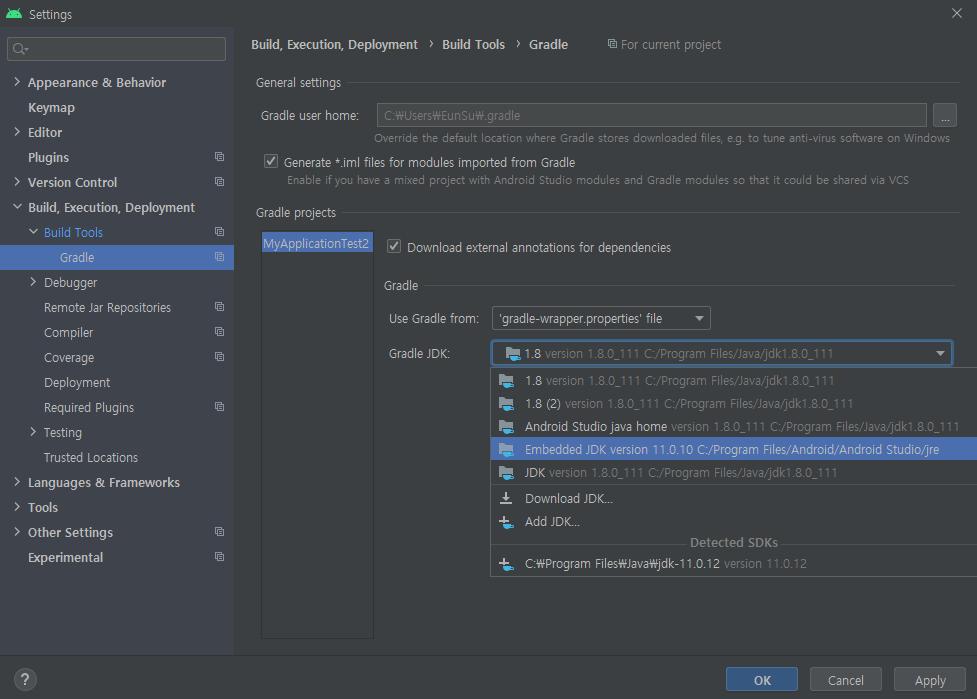Screen dimensions: 977x699
Task: Focus the settings search field
Action: click(116, 49)
